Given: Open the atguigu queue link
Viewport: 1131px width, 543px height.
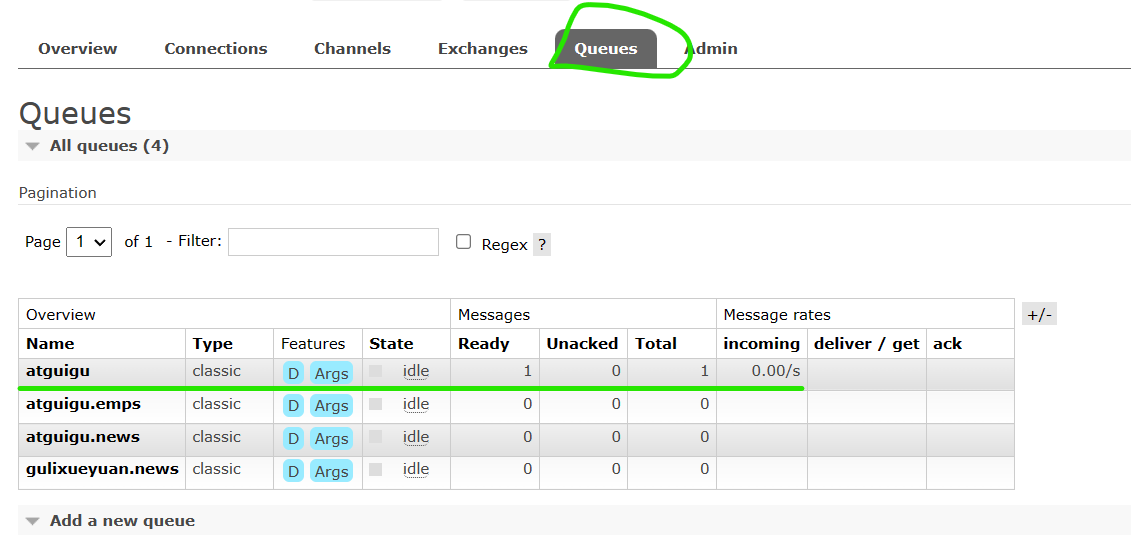Looking at the screenshot, I should coord(58,371).
